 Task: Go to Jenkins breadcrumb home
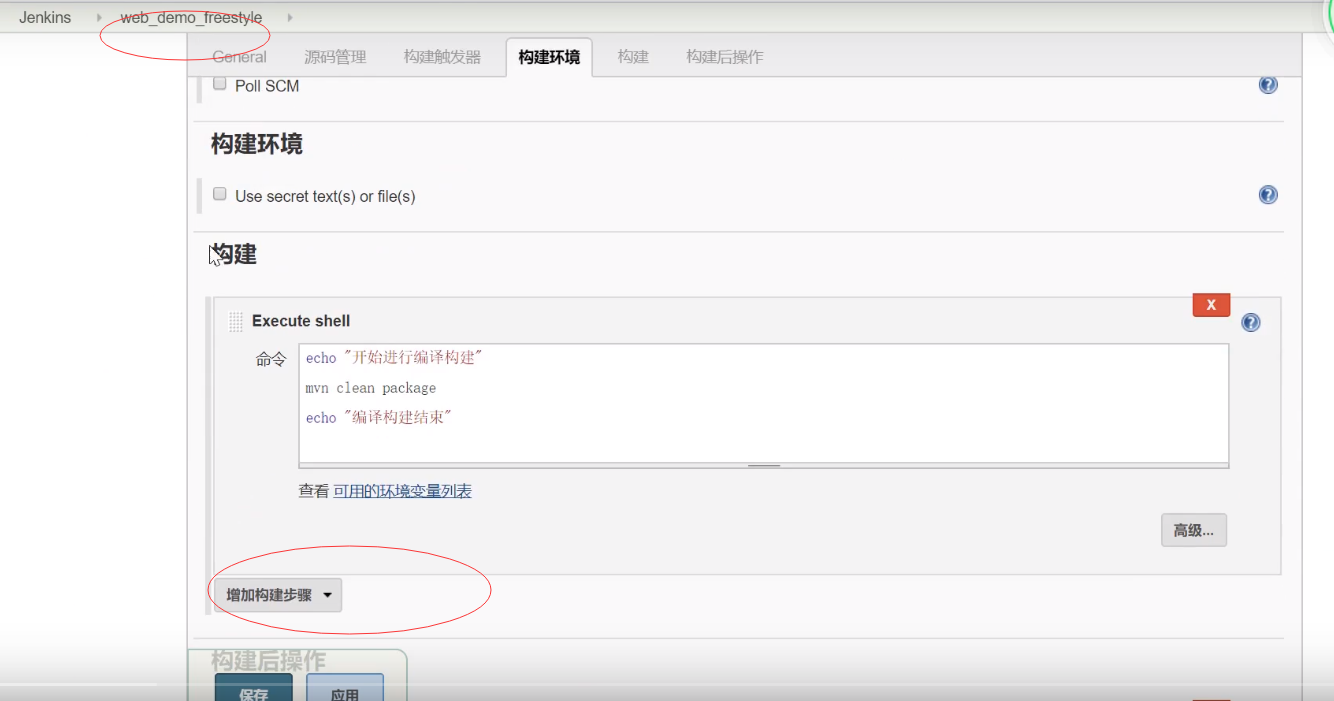click(x=45, y=17)
